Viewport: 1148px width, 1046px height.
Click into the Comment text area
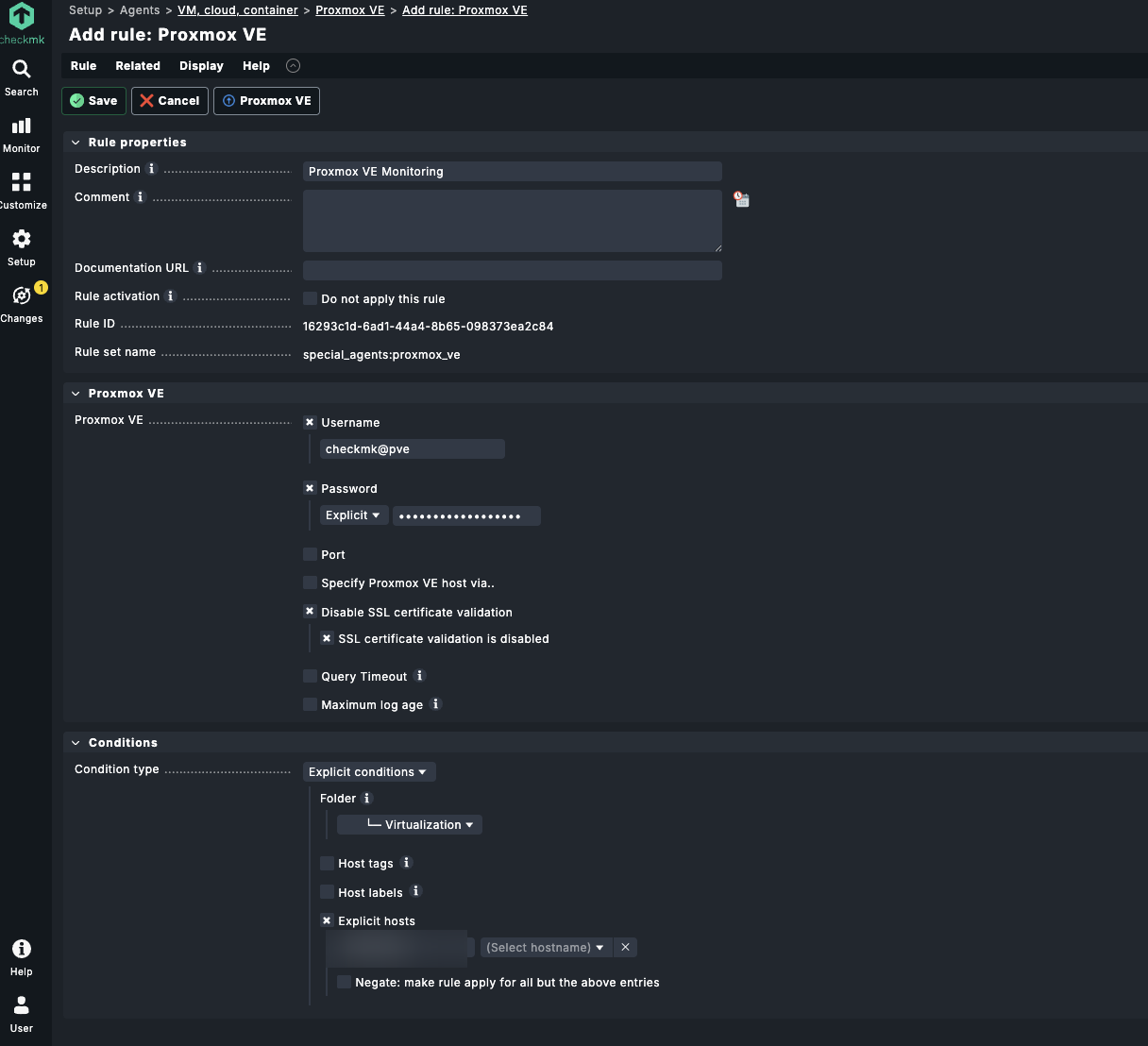click(513, 221)
